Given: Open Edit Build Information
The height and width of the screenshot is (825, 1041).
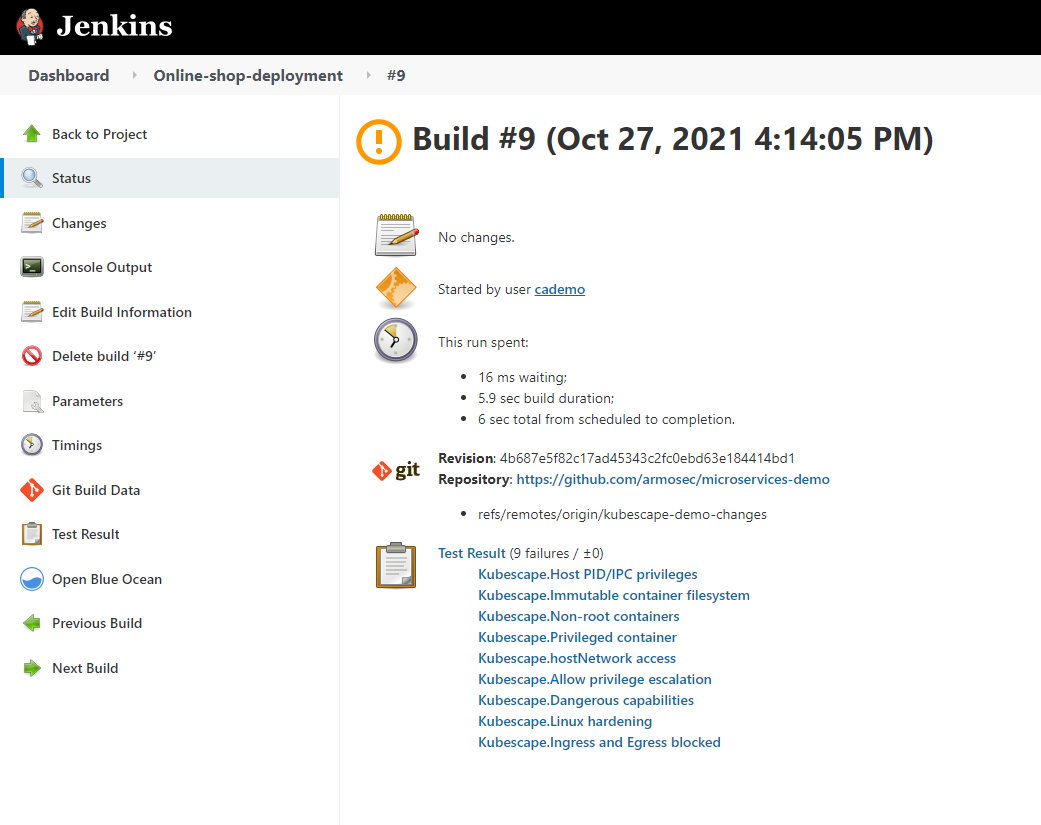Looking at the screenshot, I should (x=122, y=312).
